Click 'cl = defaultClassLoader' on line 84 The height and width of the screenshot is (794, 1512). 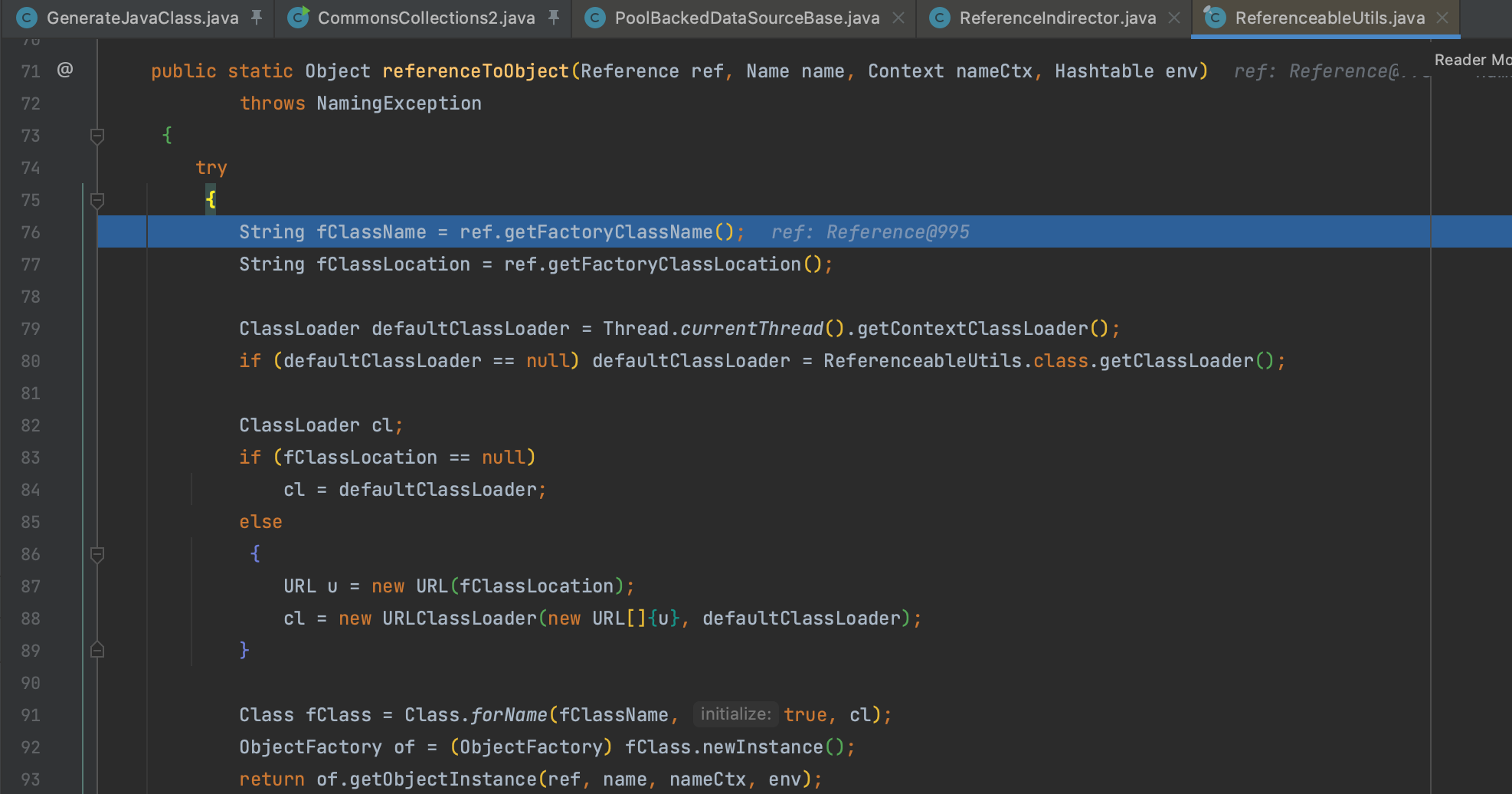pos(411,490)
